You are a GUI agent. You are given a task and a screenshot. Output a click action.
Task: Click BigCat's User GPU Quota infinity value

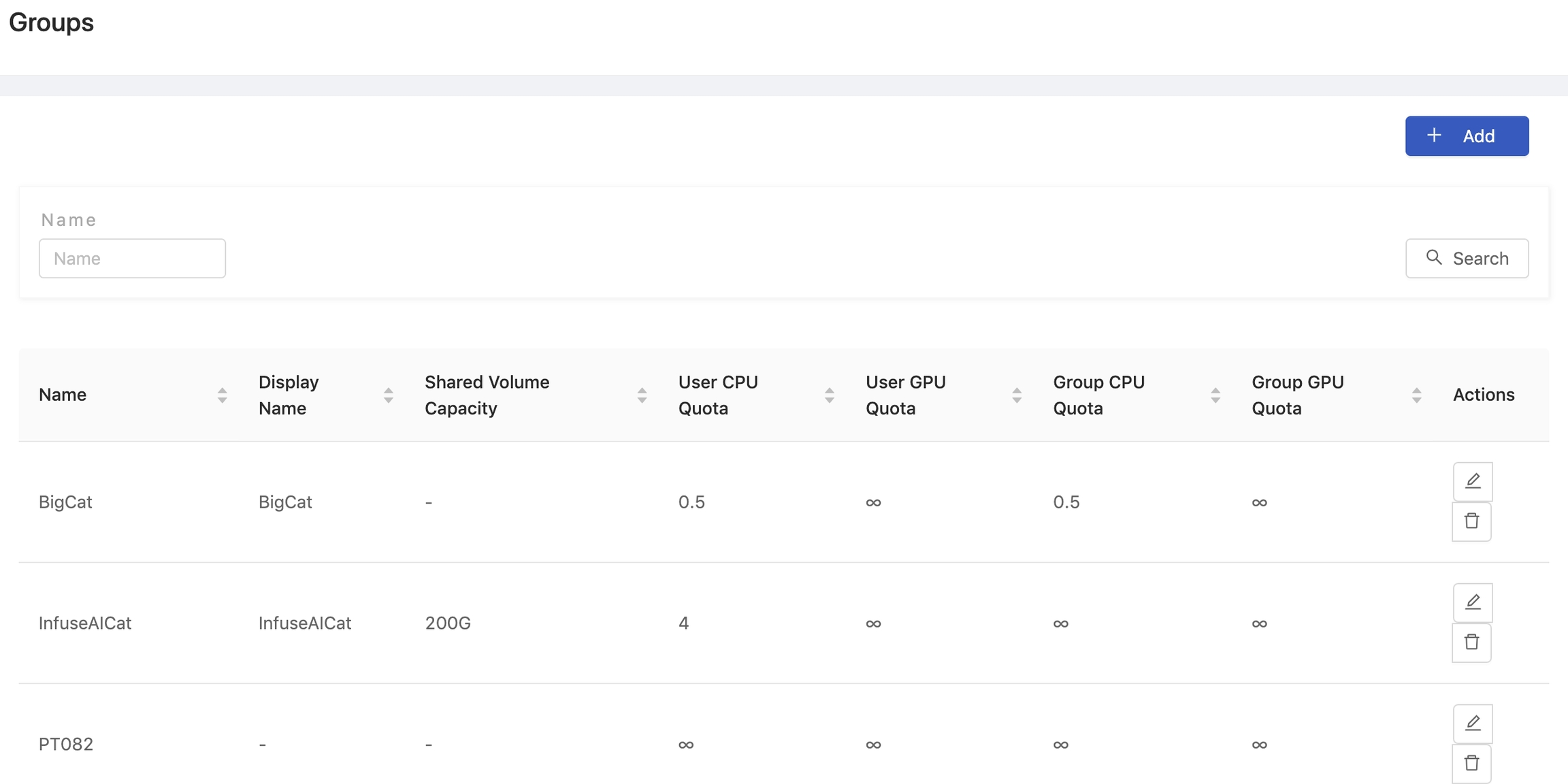pyautogui.click(x=873, y=503)
